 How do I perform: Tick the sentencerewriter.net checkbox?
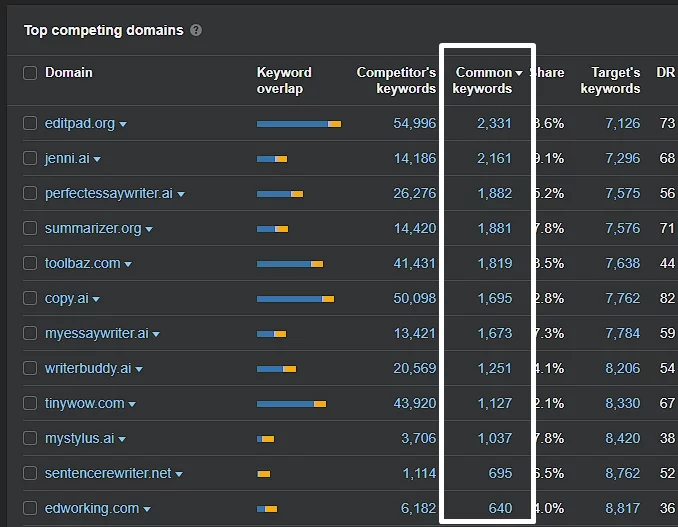(30, 473)
